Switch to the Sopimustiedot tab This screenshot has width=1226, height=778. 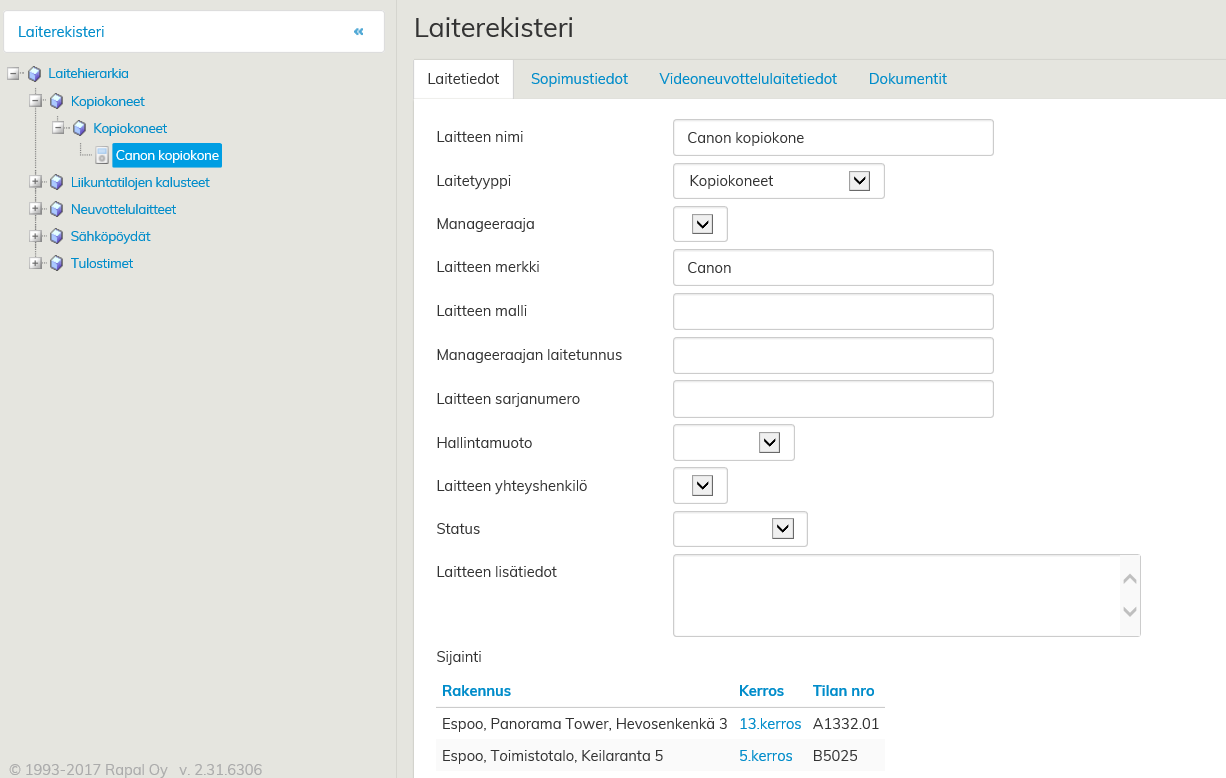[579, 79]
